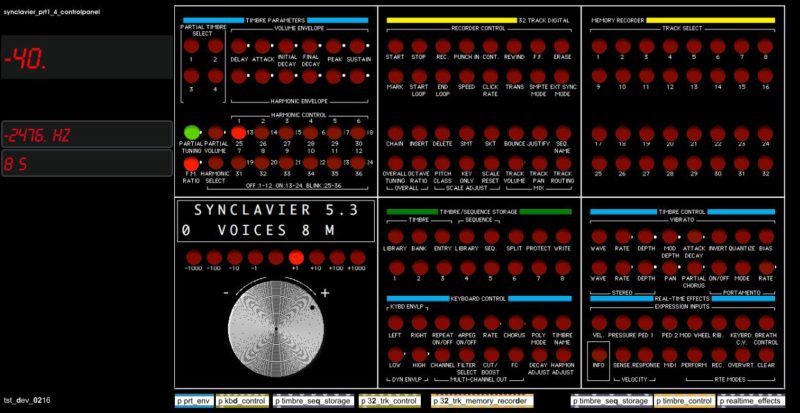Image resolution: width=800 pixels, height=413 pixels.
Task: Click the INFO button in Real-Time Effects
Action: 599,353
